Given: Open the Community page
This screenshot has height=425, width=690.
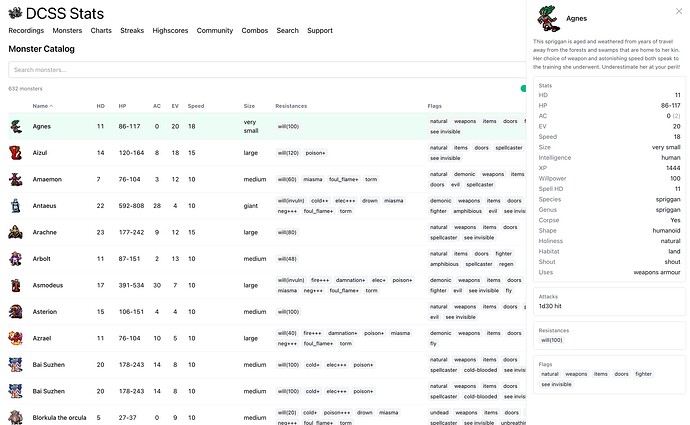Looking at the screenshot, I should [x=215, y=30].
